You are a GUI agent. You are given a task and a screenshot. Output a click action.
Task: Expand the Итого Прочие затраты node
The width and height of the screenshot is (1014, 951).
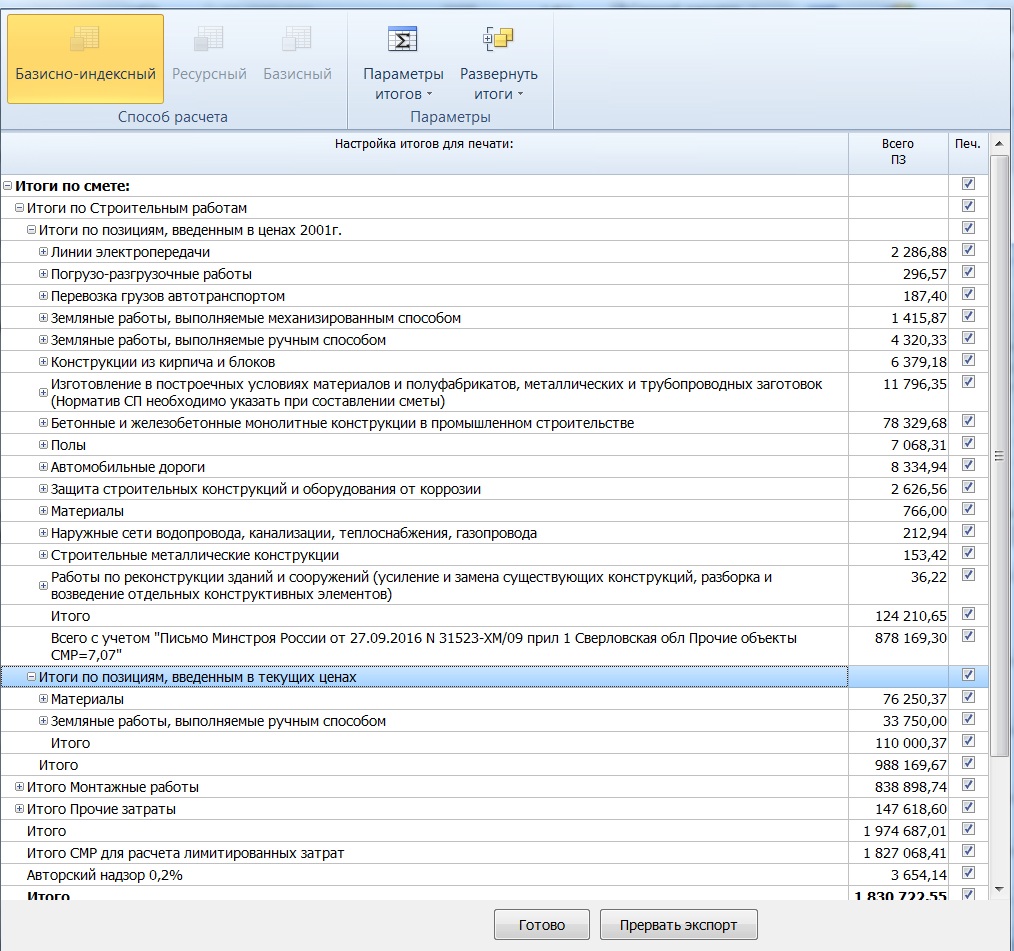click(x=20, y=809)
